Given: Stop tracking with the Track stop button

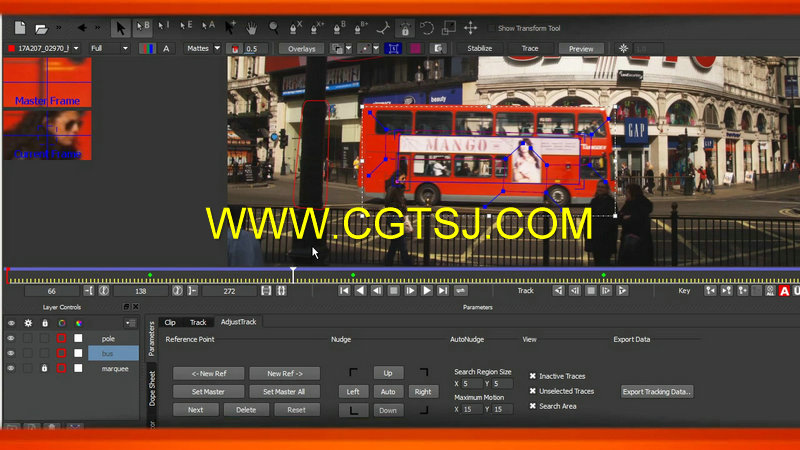Looking at the screenshot, I should (x=590, y=291).
